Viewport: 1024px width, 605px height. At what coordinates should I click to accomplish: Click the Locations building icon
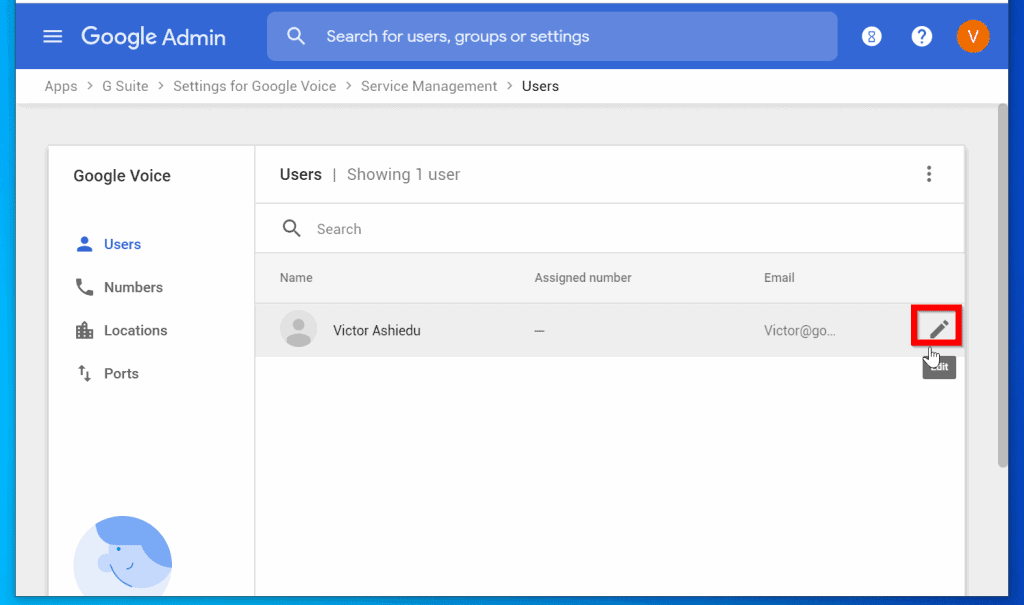point(83,330)
